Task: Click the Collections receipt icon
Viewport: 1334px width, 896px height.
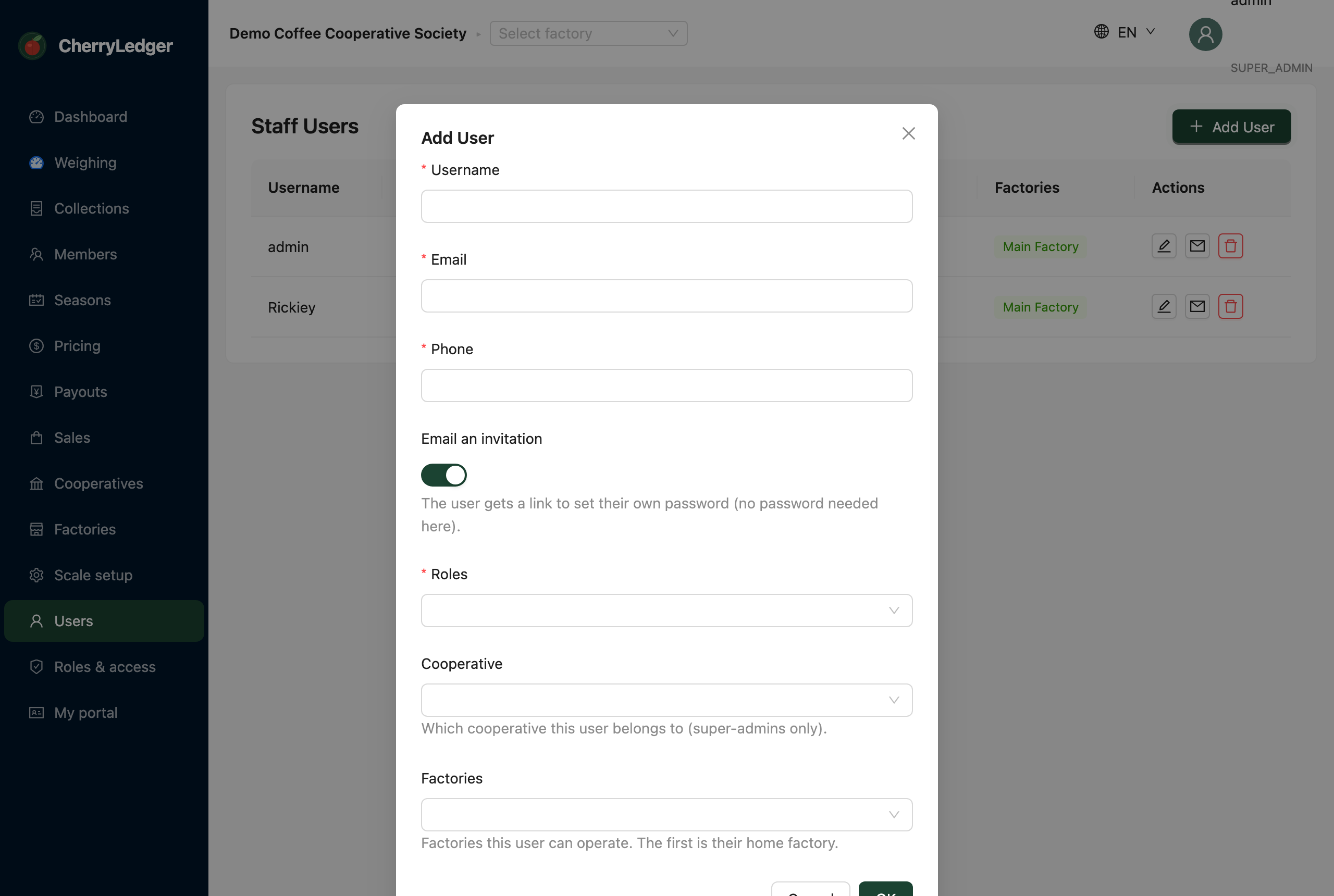Action: pos(36,208)
